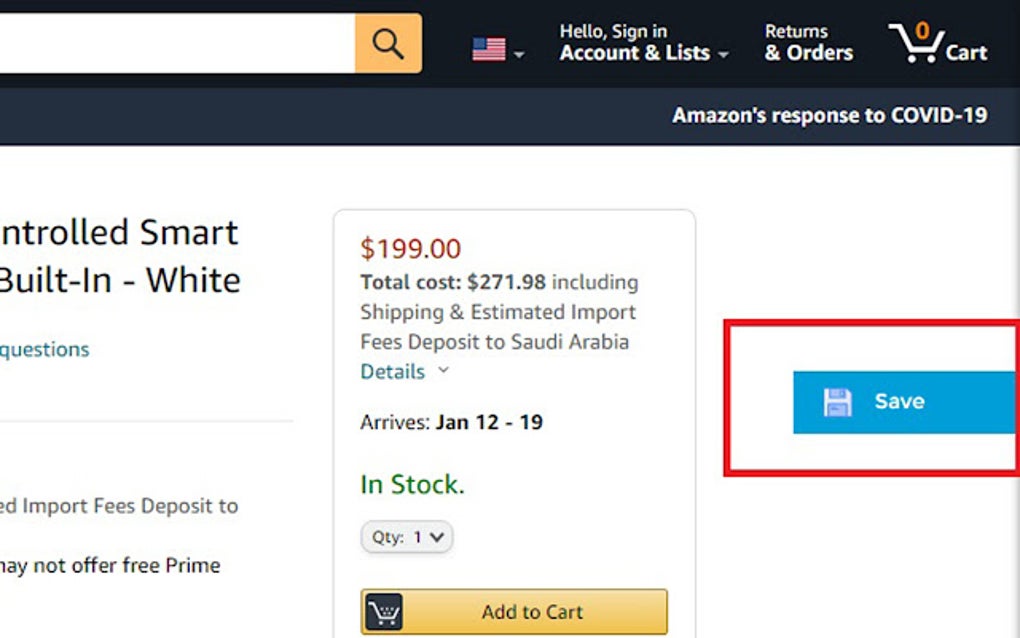Click the $199.00 price text
Screen dimensions: 1020x638
coord(411,248)
